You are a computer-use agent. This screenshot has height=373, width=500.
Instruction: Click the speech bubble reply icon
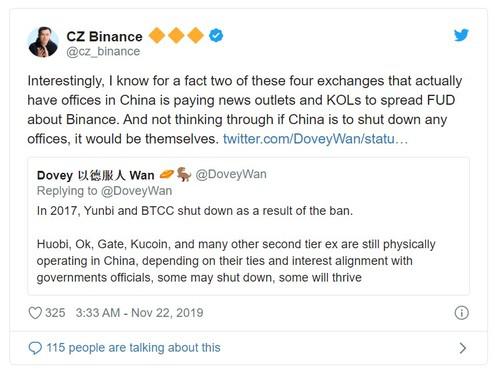pyautogui.click(x=35, y=348)
